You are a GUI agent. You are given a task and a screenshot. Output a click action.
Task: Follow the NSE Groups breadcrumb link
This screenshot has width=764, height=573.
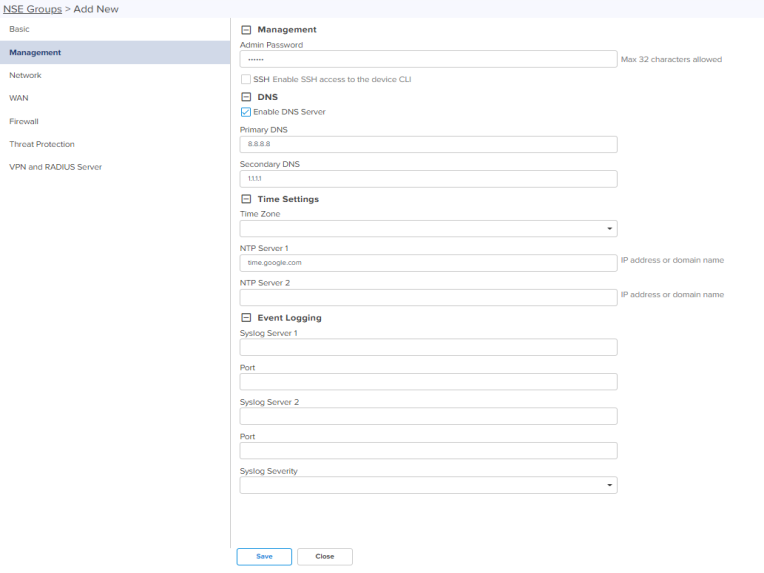33,9
